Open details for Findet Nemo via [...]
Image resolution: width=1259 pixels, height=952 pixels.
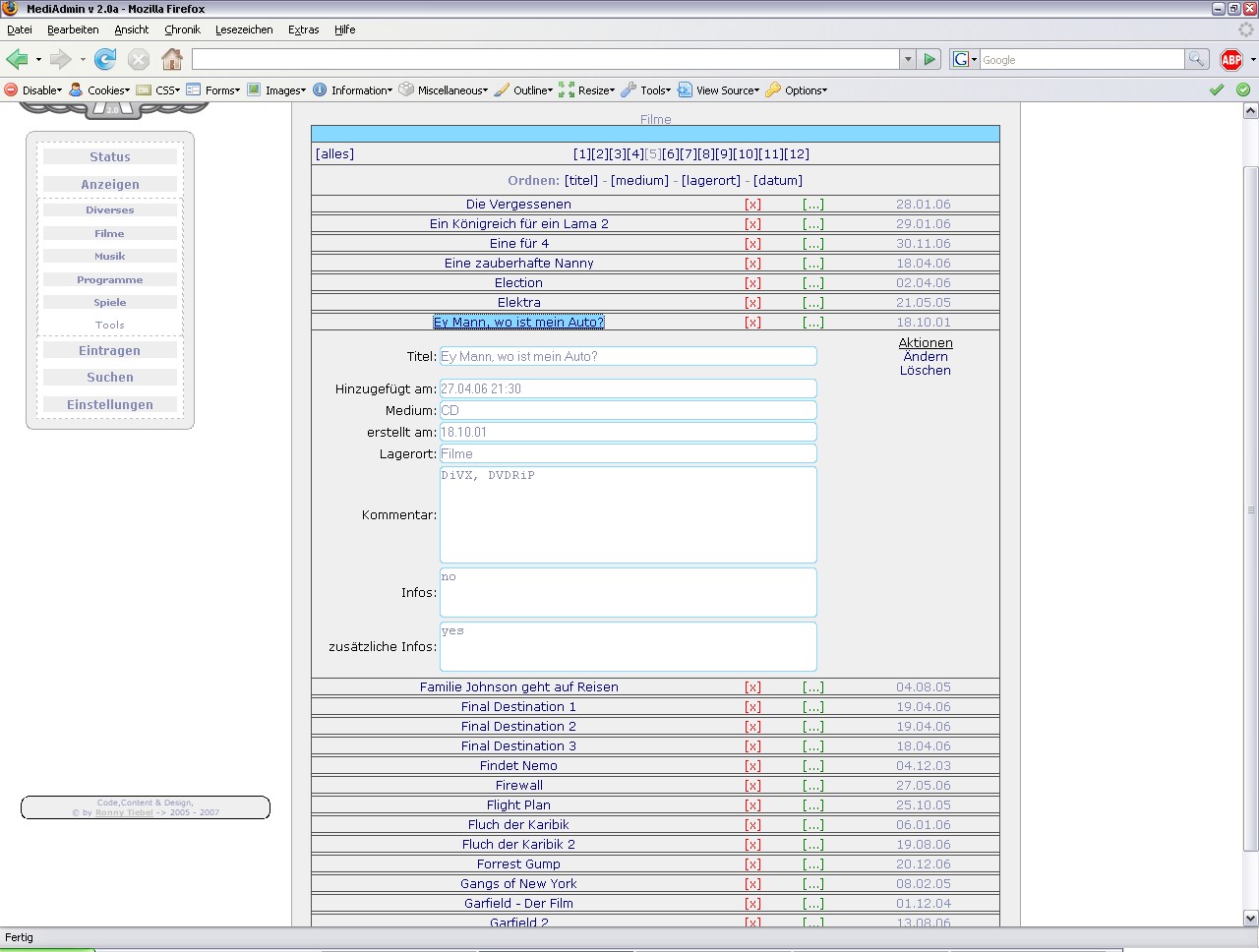tap(813, 766)
